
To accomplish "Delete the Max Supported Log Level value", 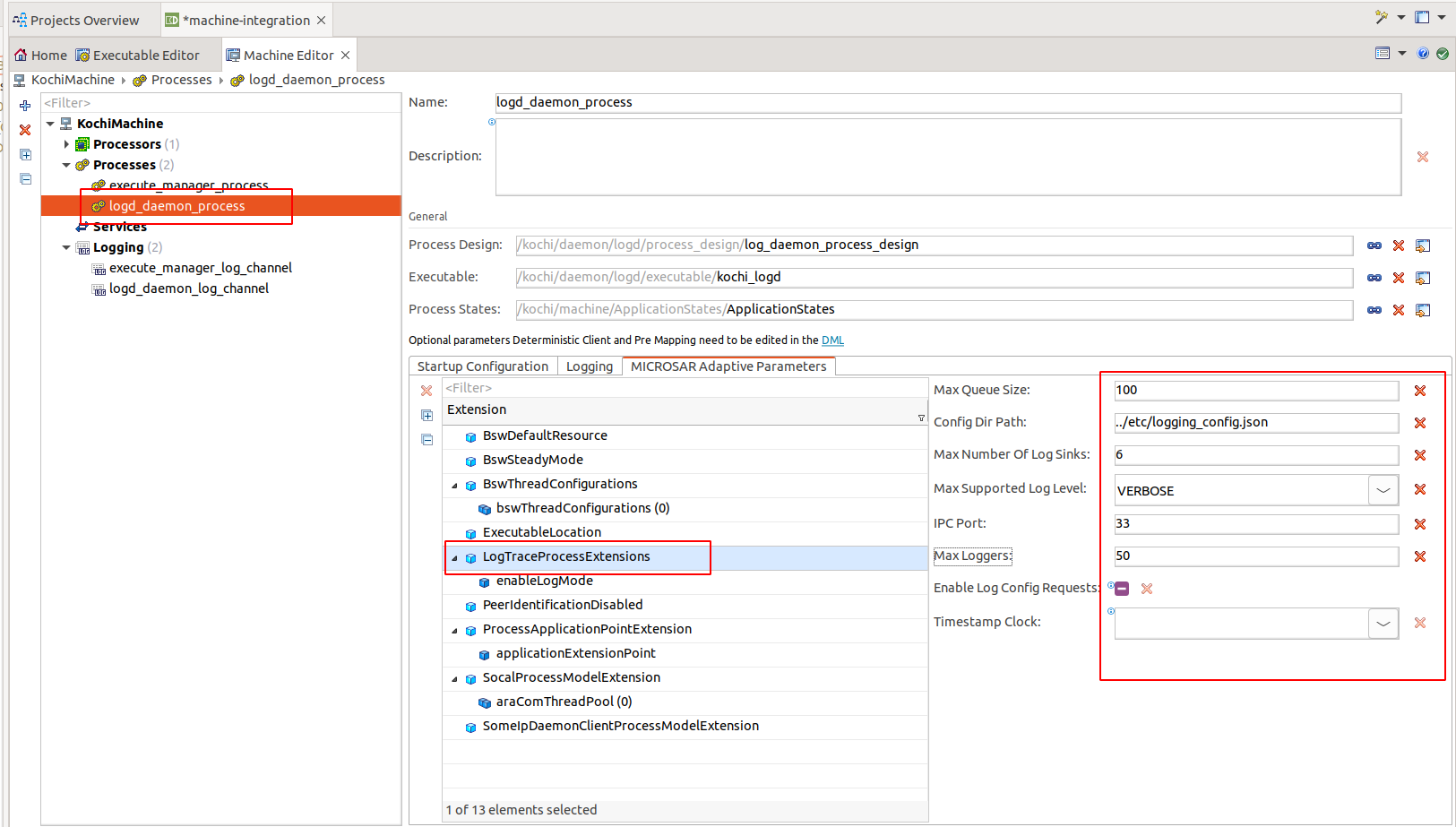I will pyautogui.click(x=1420, y=489).
